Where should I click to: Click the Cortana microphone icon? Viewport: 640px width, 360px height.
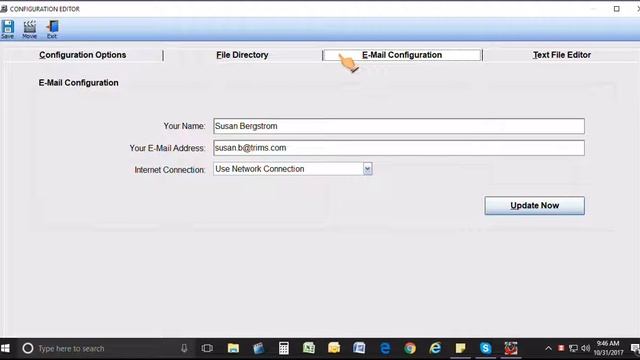click(184, 349)
